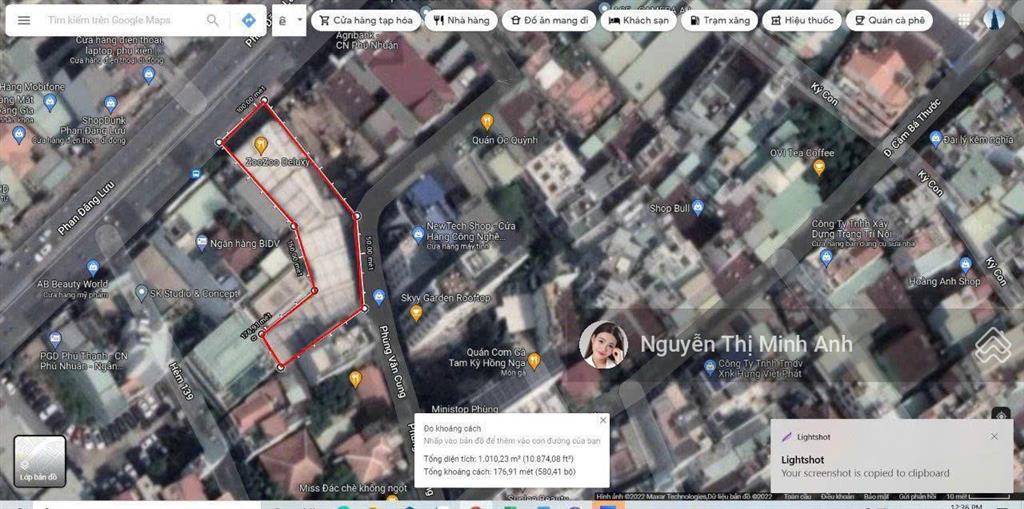Close the 'Đo khoảng cách' popup
Screen dimensions: 1024x509
[603, 420]
